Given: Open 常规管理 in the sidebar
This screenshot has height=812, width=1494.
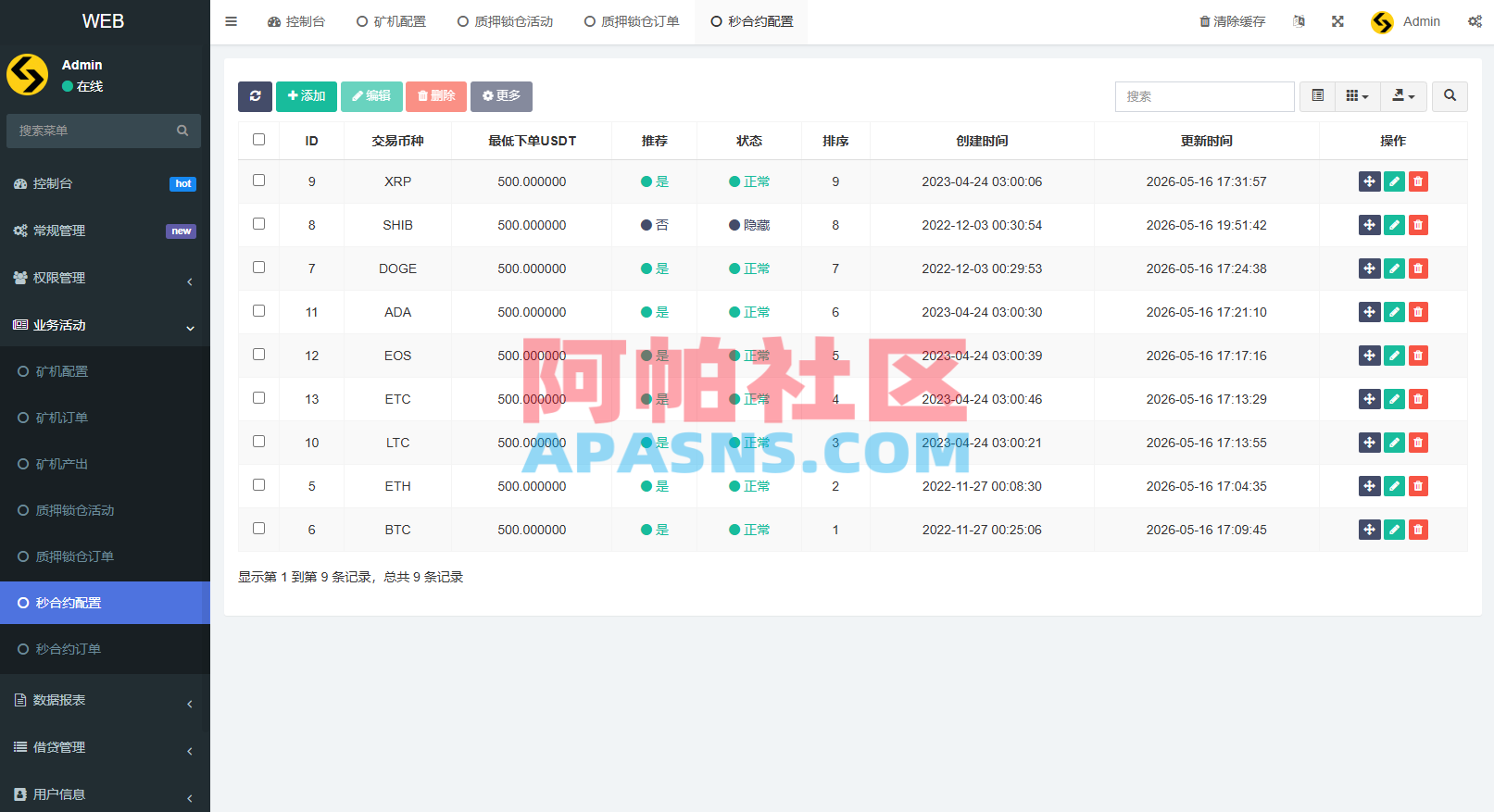Looking at the screenshot, I should pyautogui.click(x=105, y=231).
